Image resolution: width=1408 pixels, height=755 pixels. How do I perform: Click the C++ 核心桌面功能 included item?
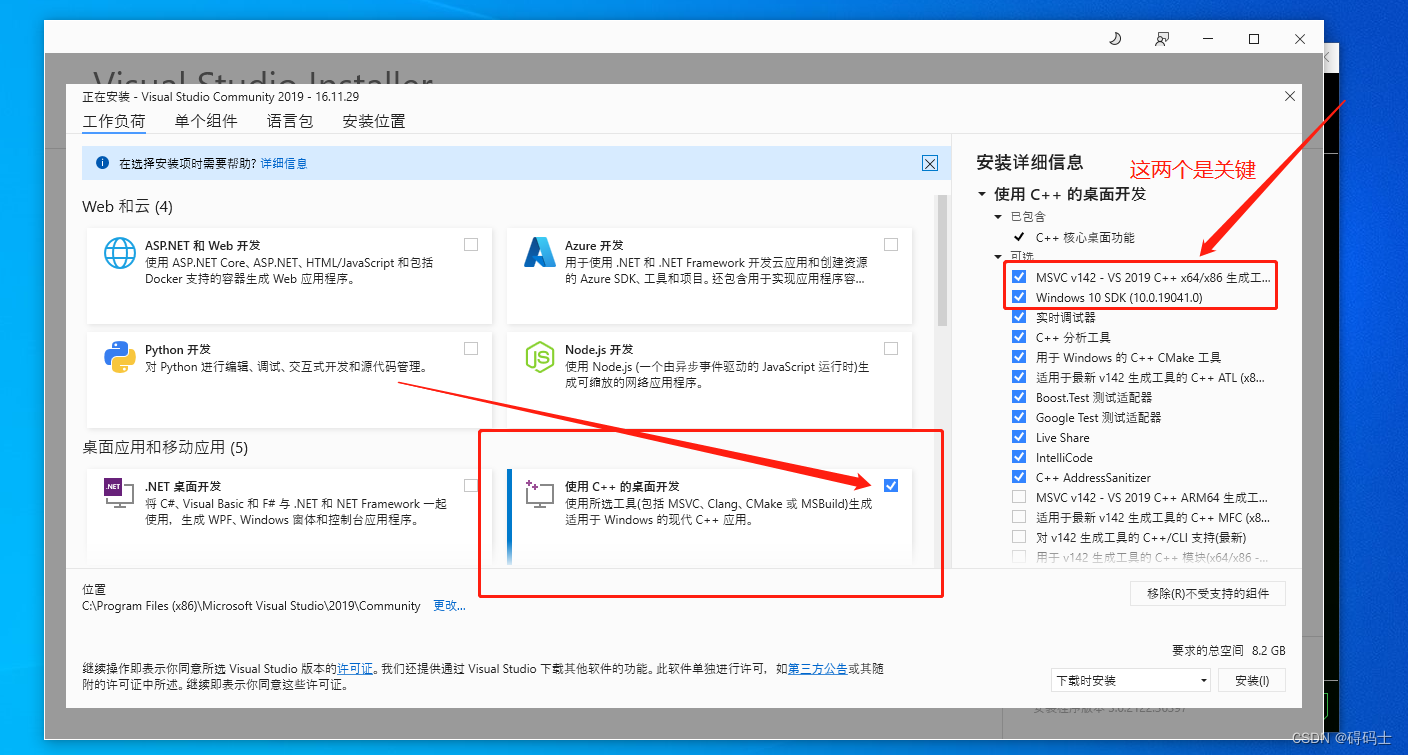tap(1085, 237)
